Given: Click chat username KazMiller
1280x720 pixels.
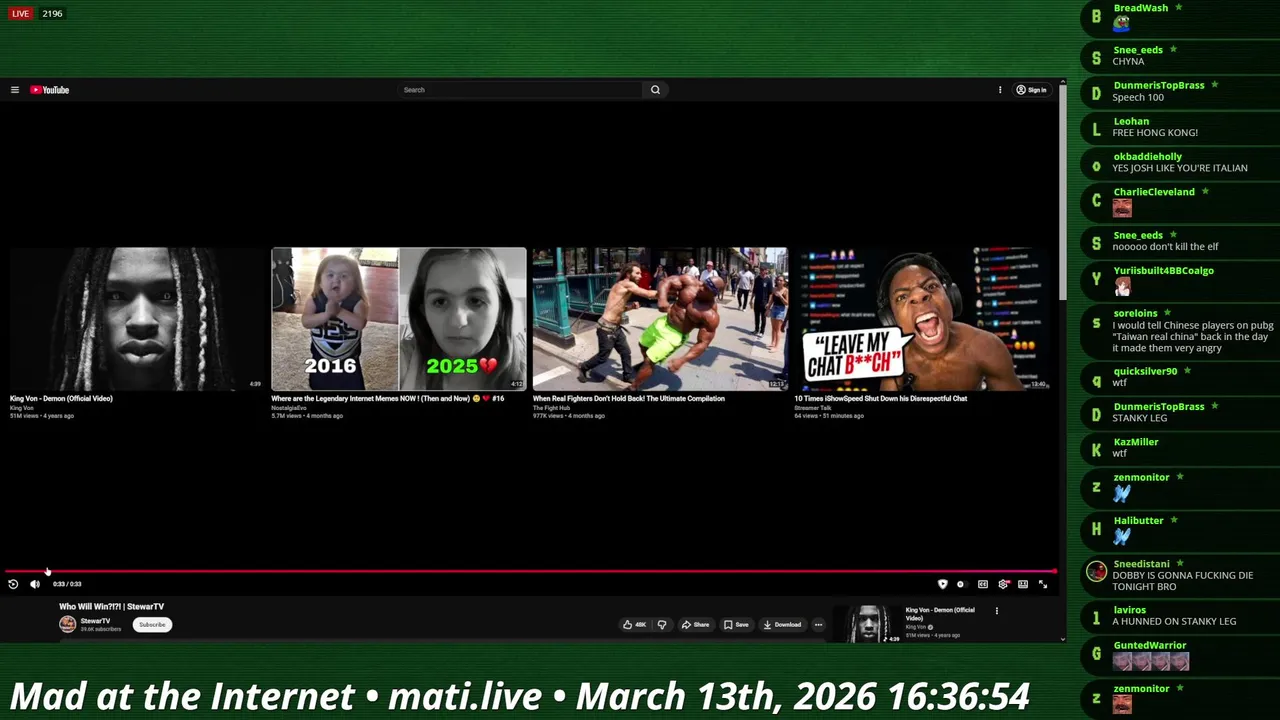Looking at the screenshot, I should (x=1136, y=442).
